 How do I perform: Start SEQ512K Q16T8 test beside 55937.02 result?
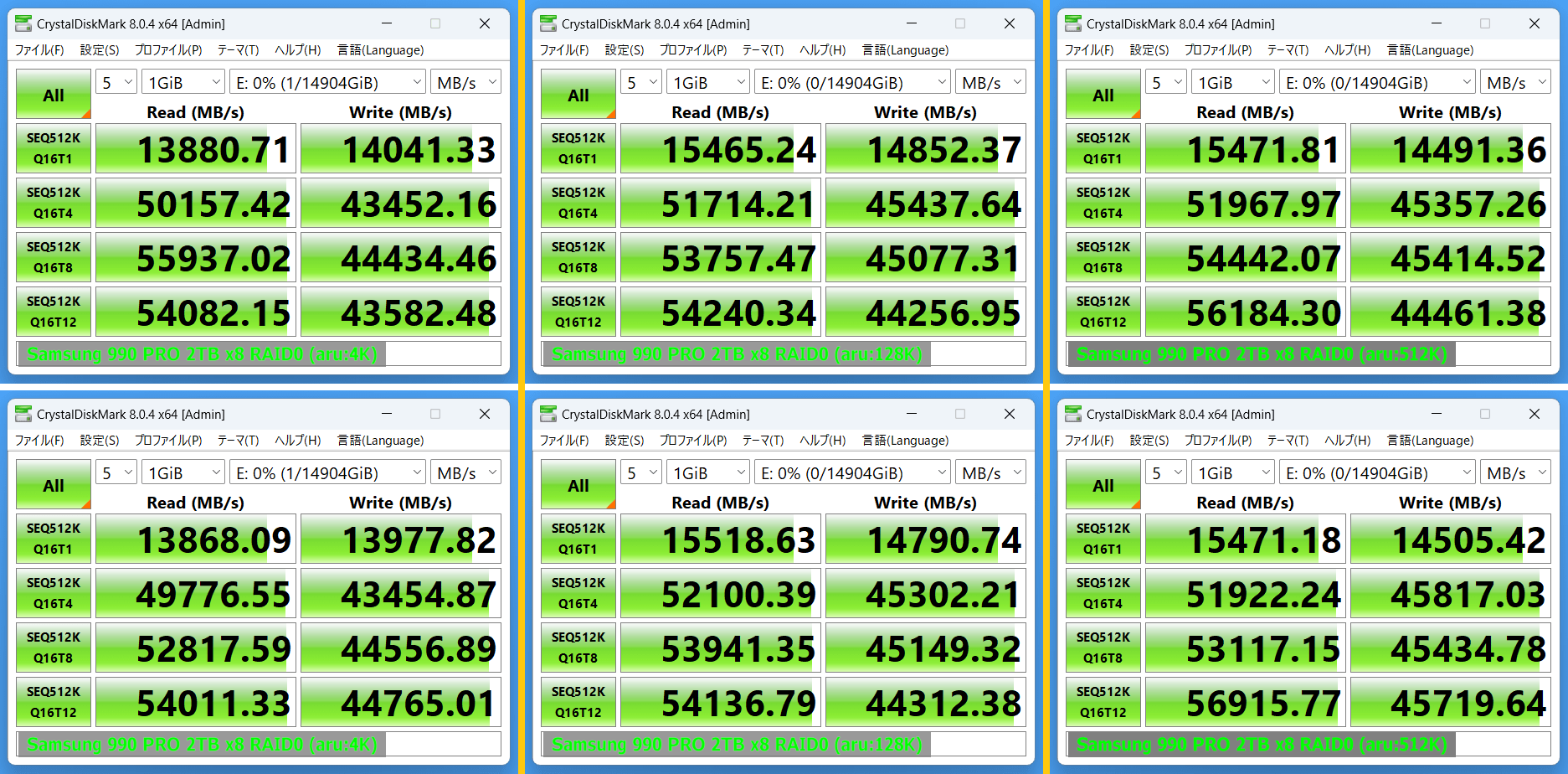tap(54, 257)
